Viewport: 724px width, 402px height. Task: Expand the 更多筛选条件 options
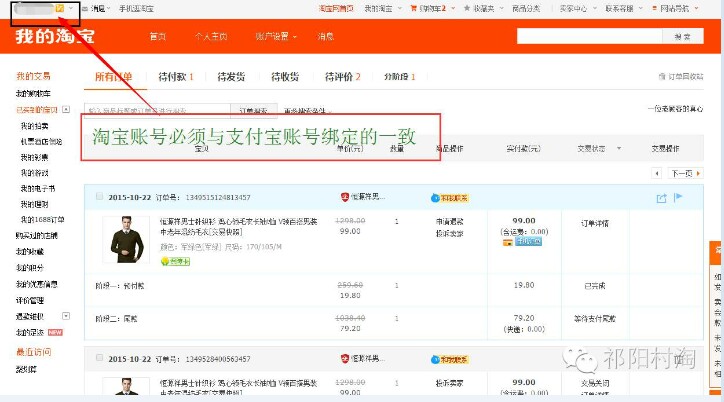click(308, 111)
